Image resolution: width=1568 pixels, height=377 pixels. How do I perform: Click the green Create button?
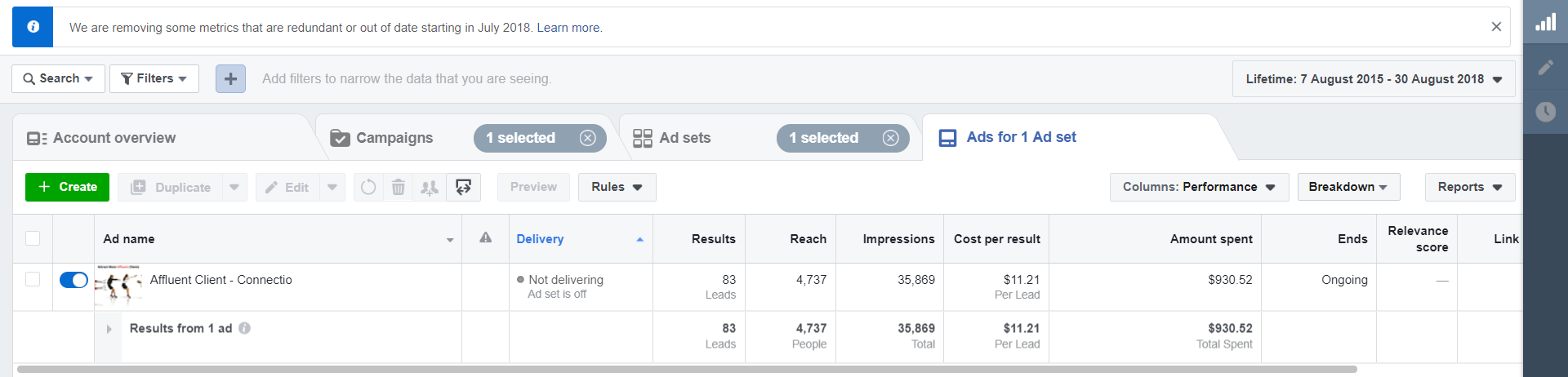pyautogui.click(x=68, y=187)
